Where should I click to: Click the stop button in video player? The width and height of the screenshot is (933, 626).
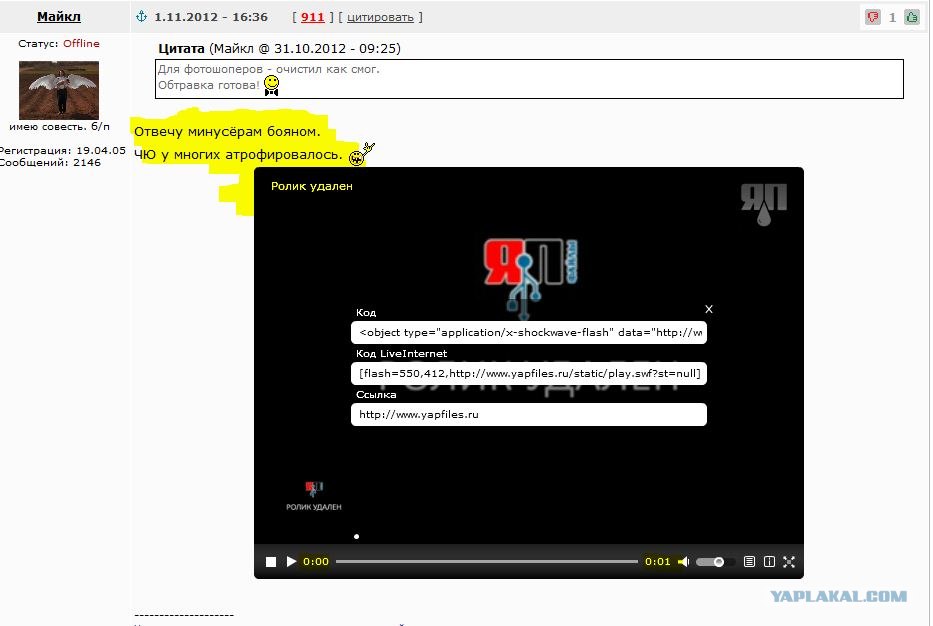271,562
